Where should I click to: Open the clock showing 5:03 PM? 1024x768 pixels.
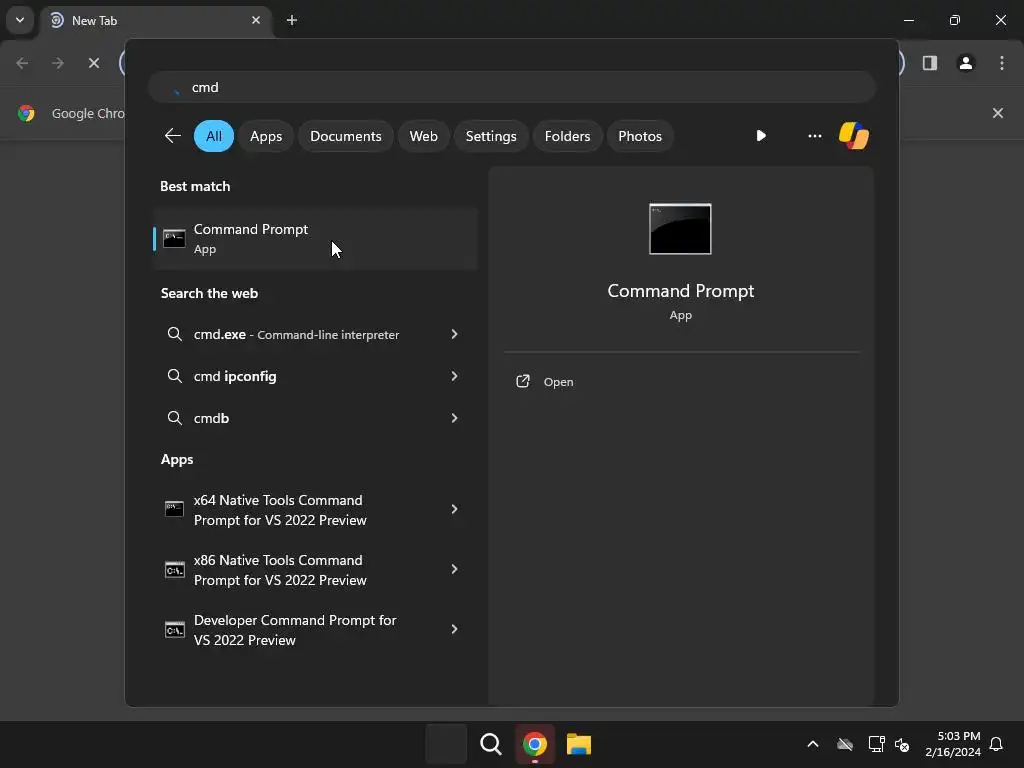point(953,744)
